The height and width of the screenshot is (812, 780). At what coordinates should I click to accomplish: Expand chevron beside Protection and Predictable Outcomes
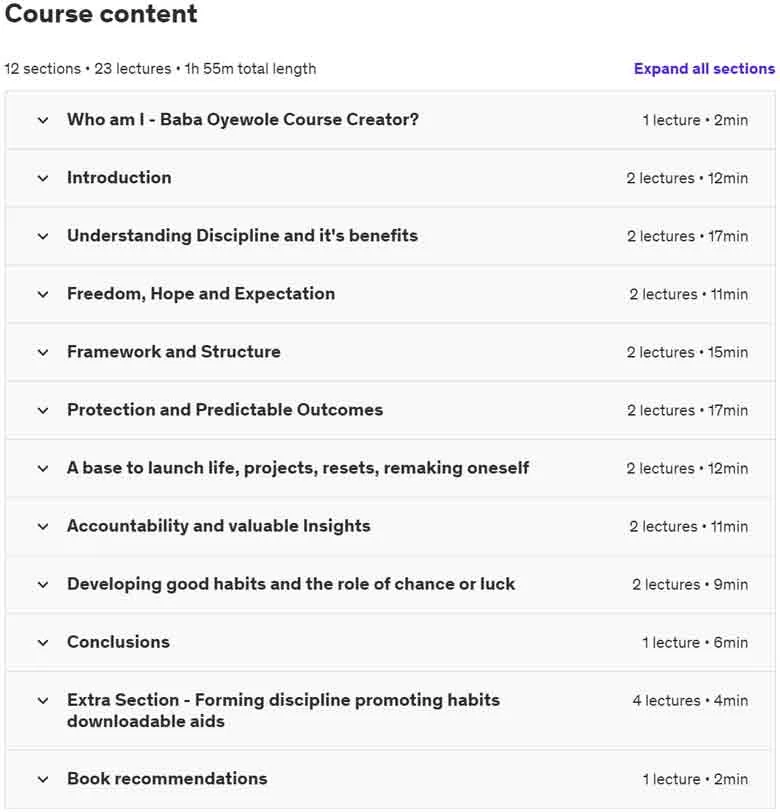pyautogui.click(x=43, y=411)
